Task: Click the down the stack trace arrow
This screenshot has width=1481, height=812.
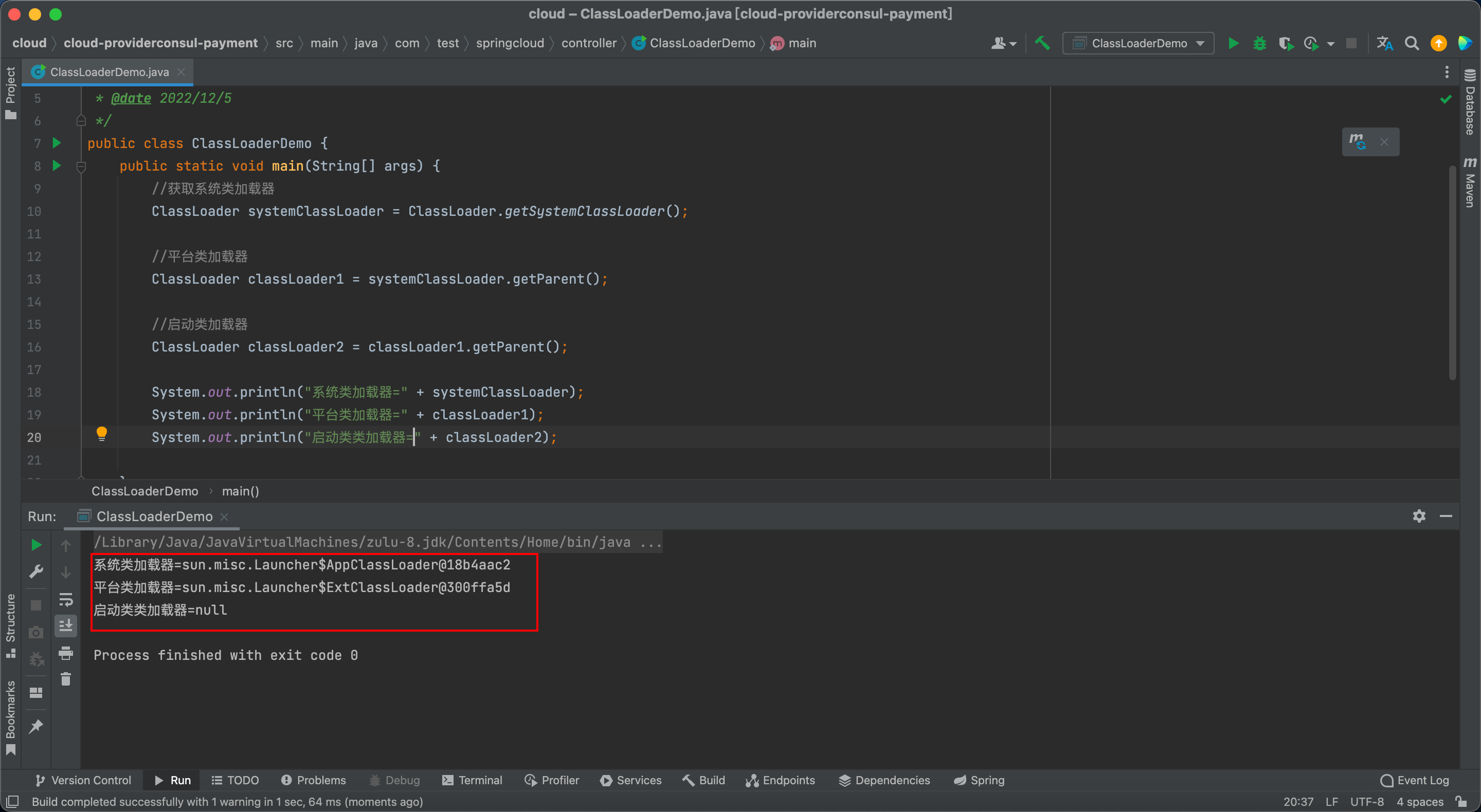Action: tap(65, 572)
